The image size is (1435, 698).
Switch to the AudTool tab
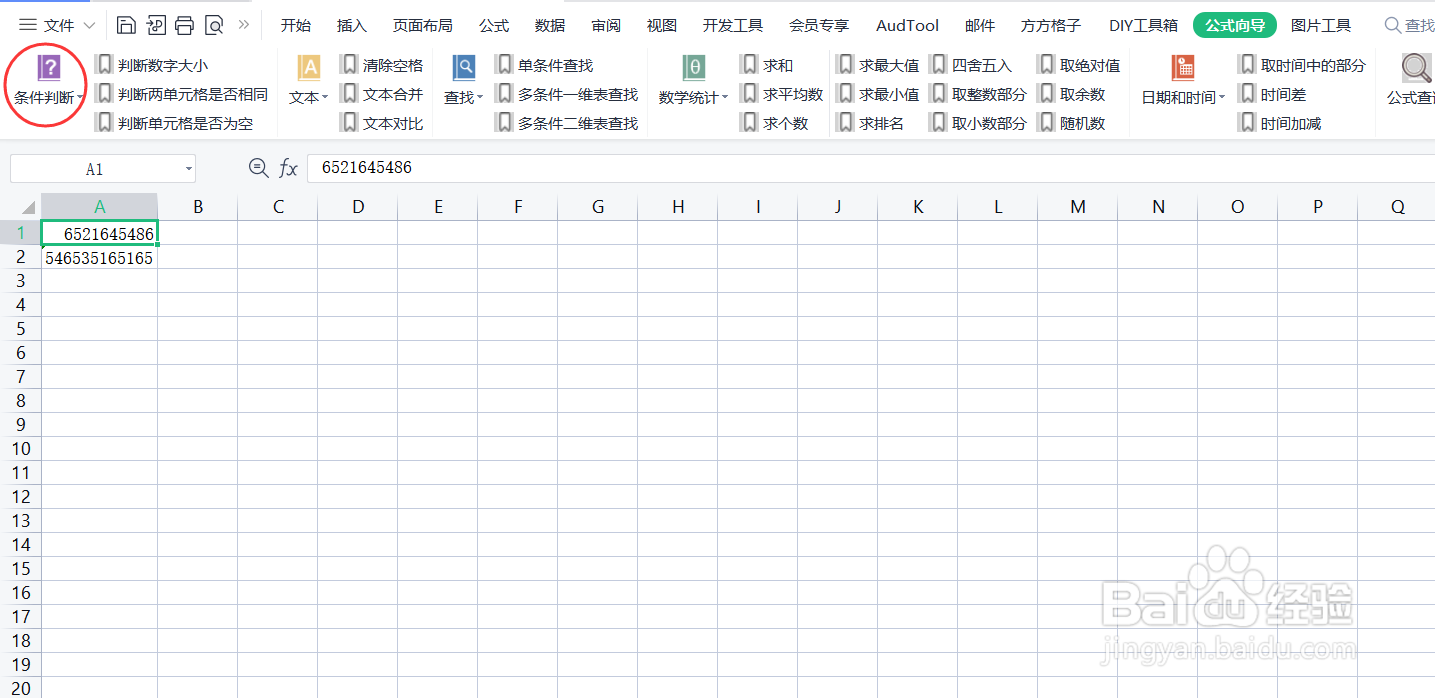(907, 25)
